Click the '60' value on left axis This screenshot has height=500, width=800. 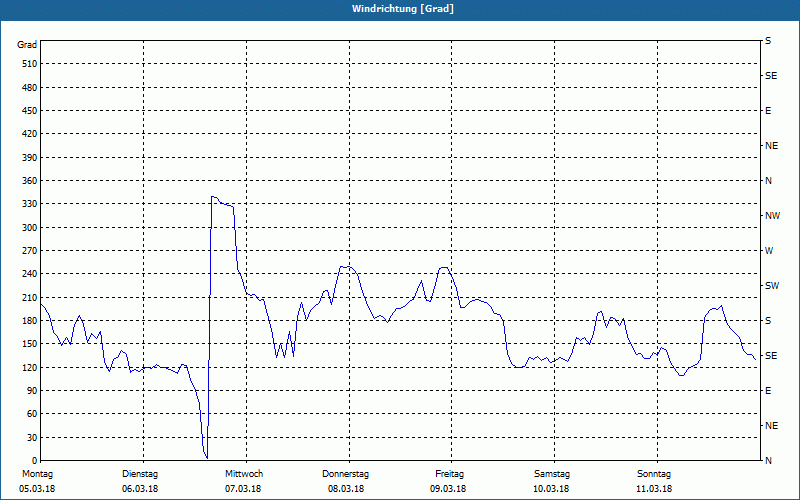(x=33, y=414)
